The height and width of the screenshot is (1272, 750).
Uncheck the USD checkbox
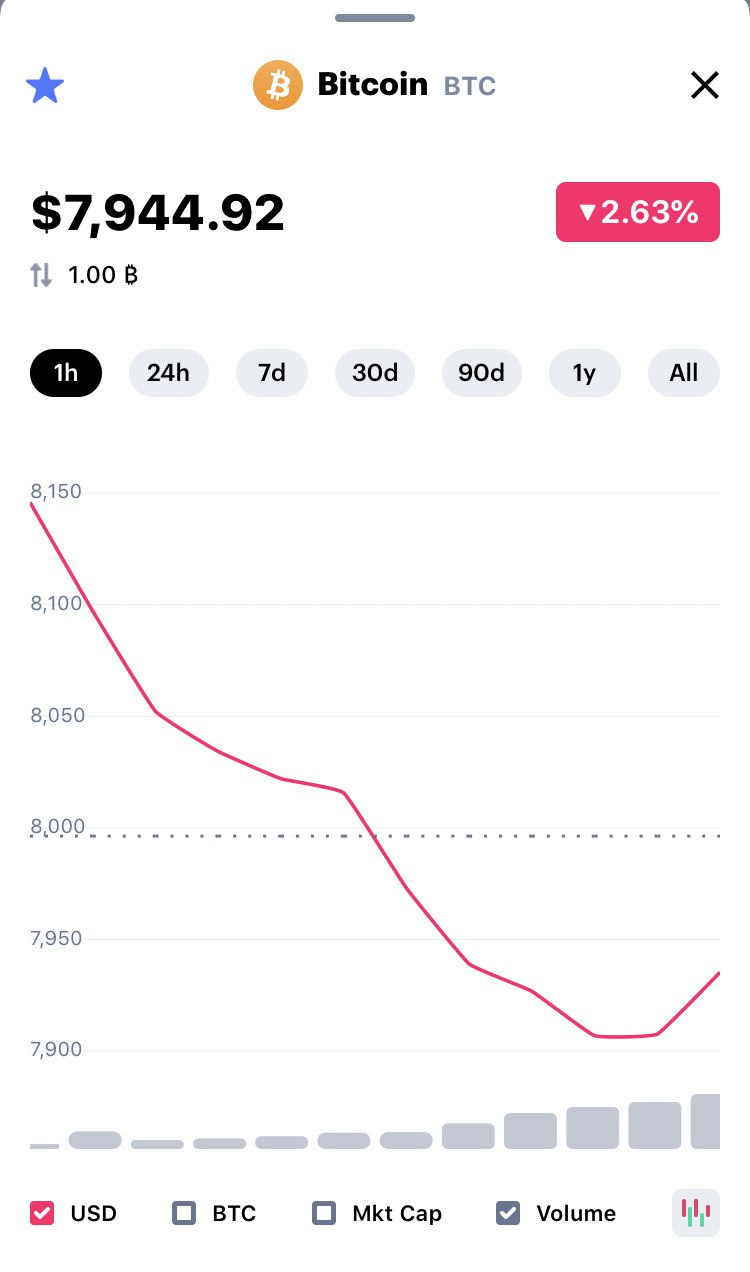pos(42,1213)
